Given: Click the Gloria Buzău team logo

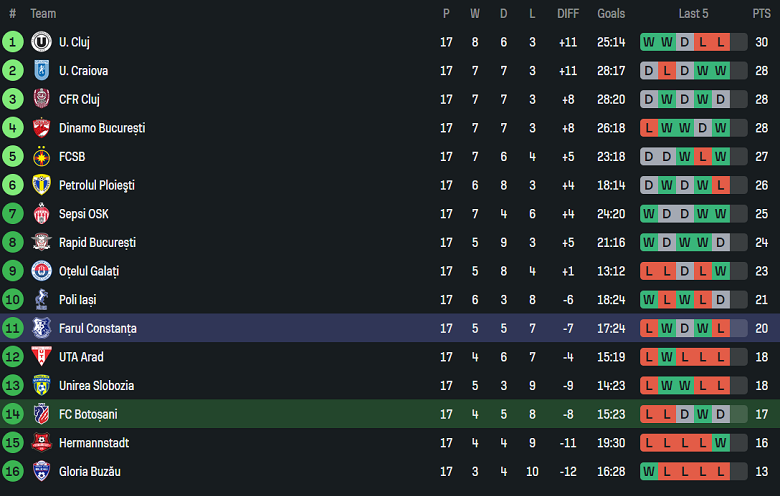Looking at the screenshot, I should pyautogui.click(x=41, y=471).
